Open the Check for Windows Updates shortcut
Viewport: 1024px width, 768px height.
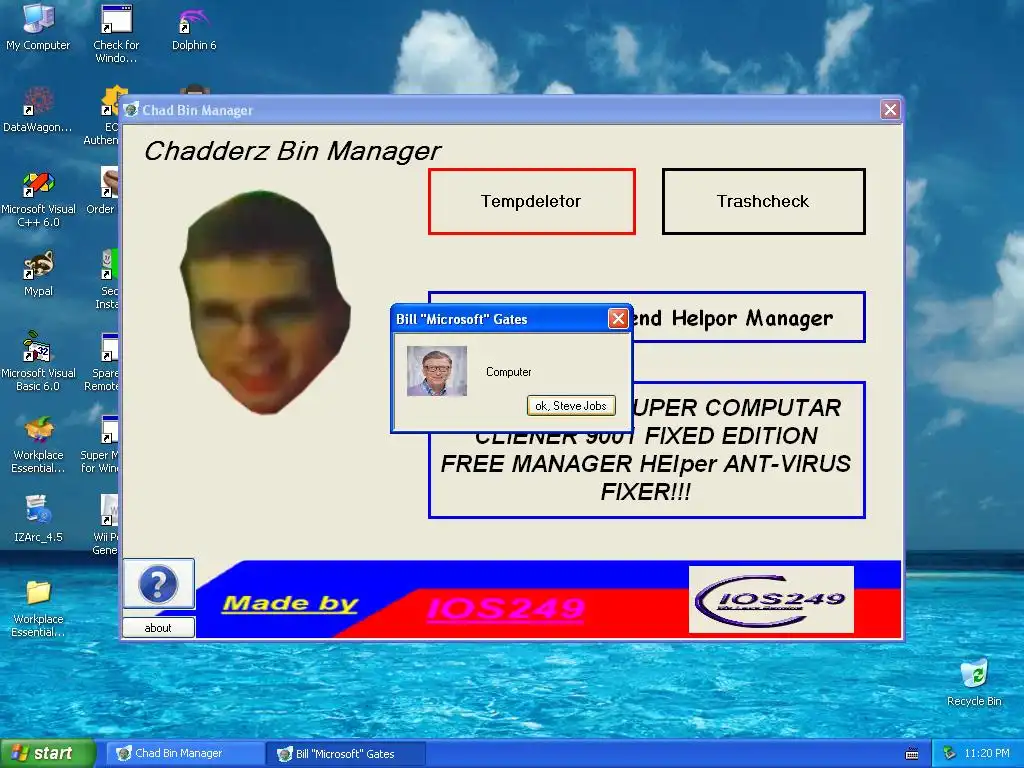click(116, 33)
